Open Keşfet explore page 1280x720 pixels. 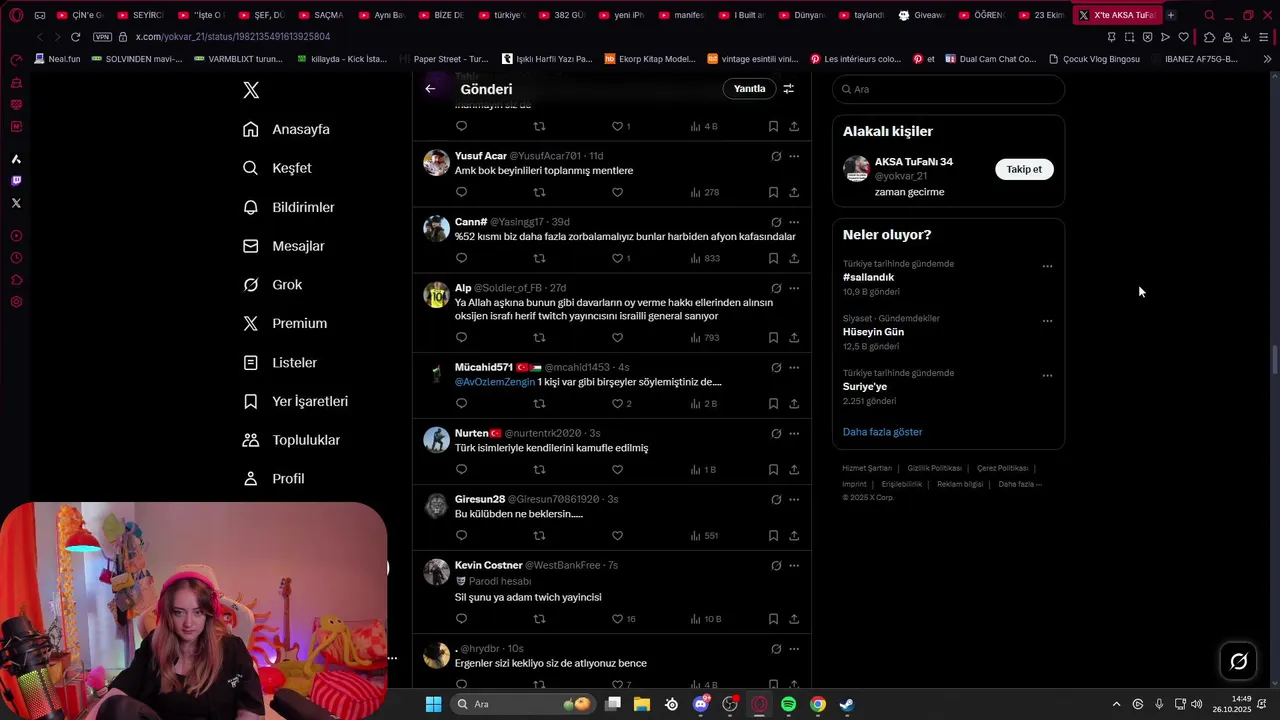(x=278, y=168)
